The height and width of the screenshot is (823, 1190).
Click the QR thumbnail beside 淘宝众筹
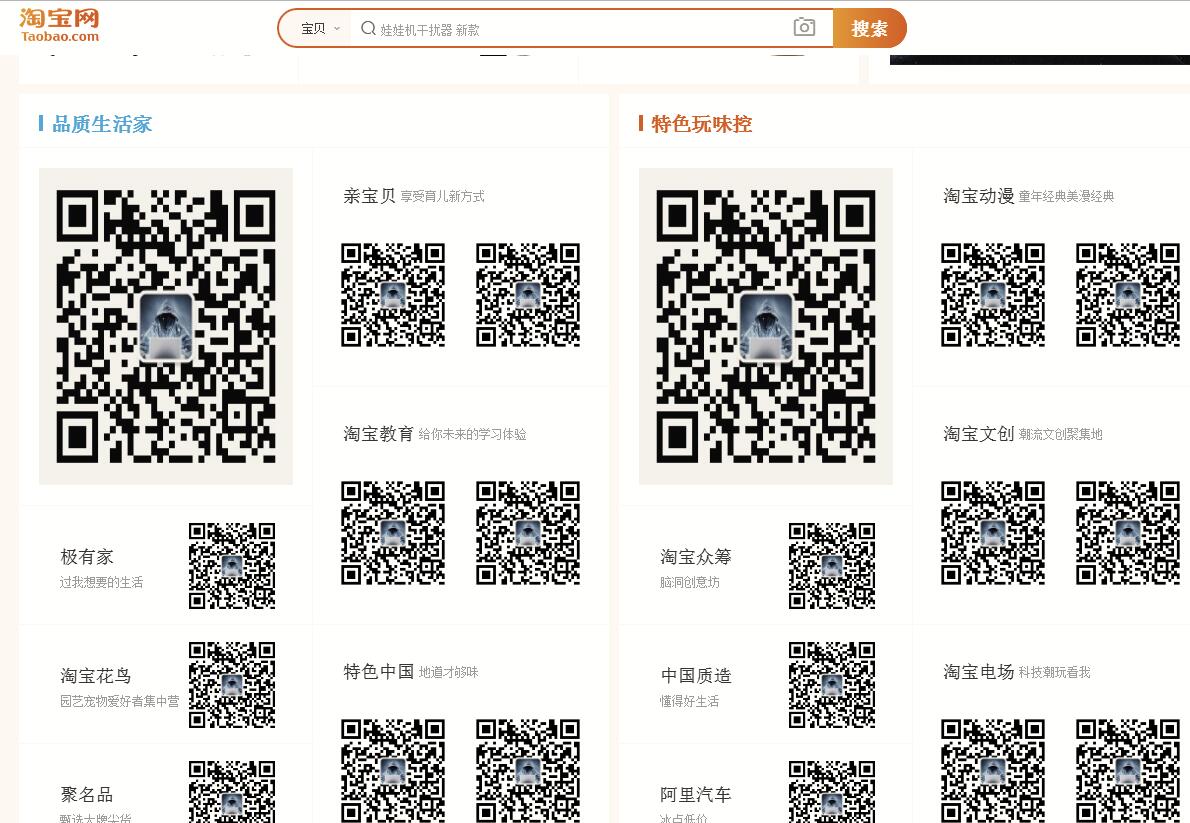pos(833,566)
